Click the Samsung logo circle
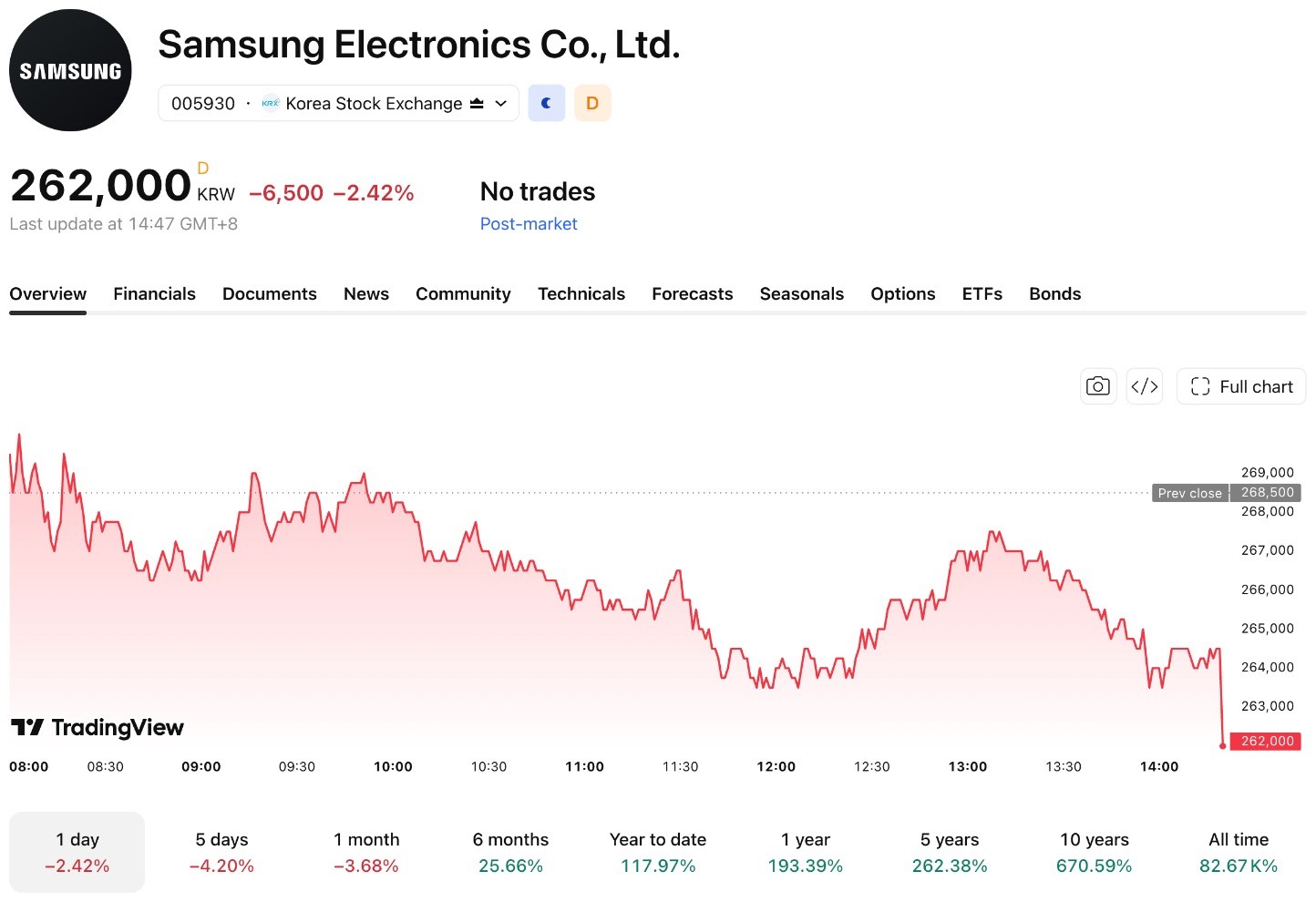 click(70, 70)
